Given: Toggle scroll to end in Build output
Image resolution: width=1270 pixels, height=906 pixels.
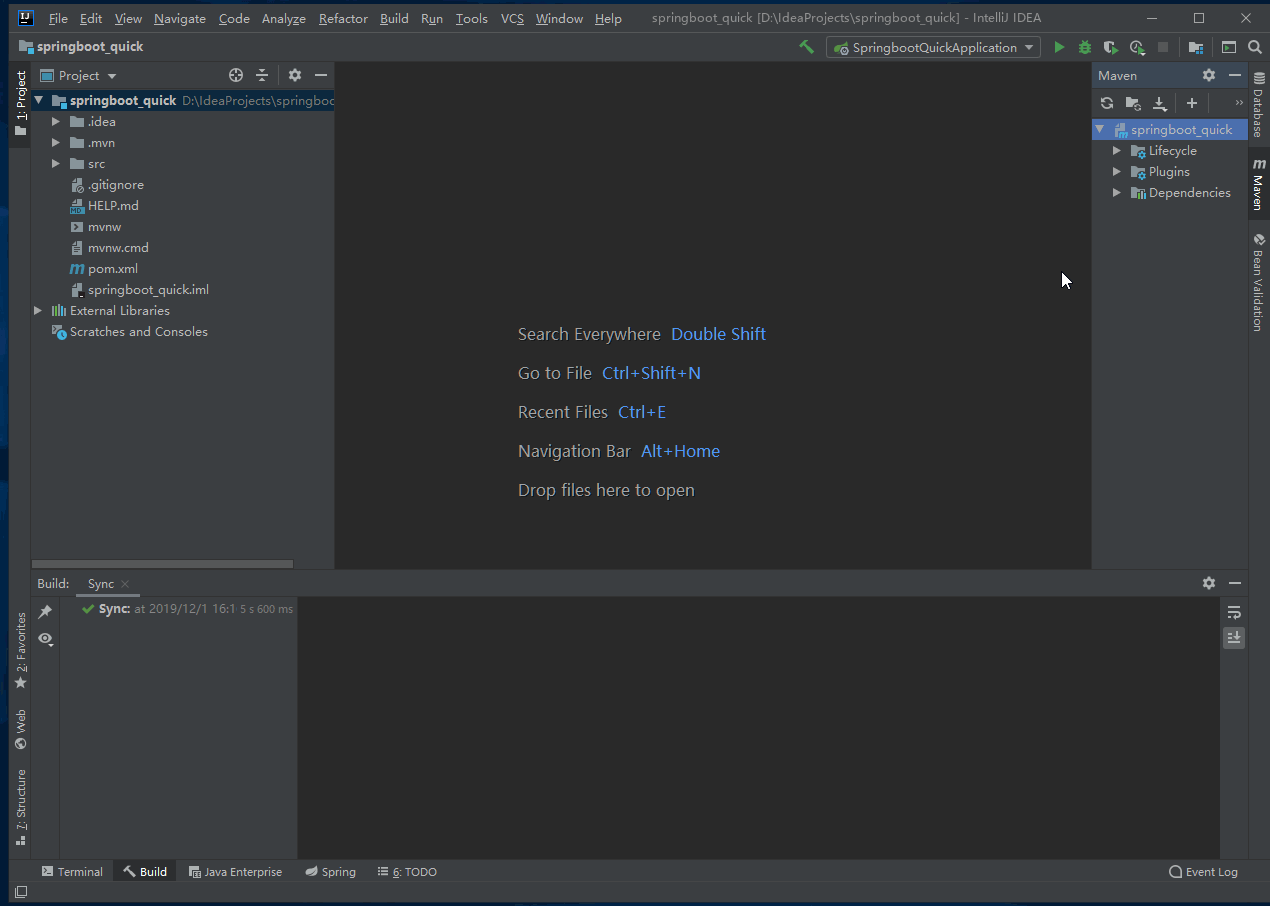Looking at the screenshot, I should point(1234,638).
